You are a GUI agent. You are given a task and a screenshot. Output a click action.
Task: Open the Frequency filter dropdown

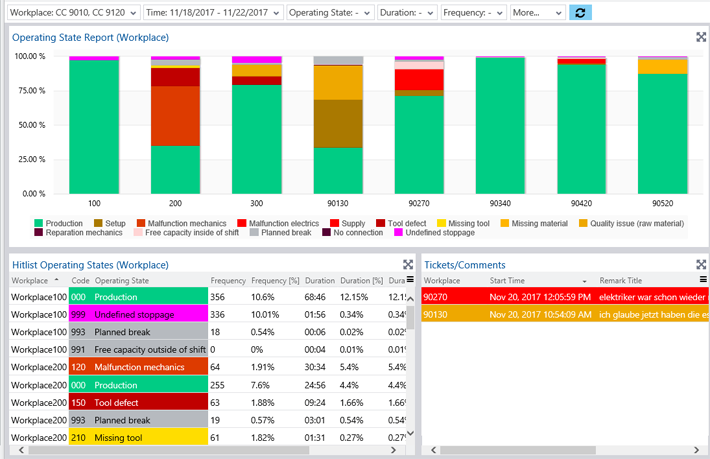(474, 13)
